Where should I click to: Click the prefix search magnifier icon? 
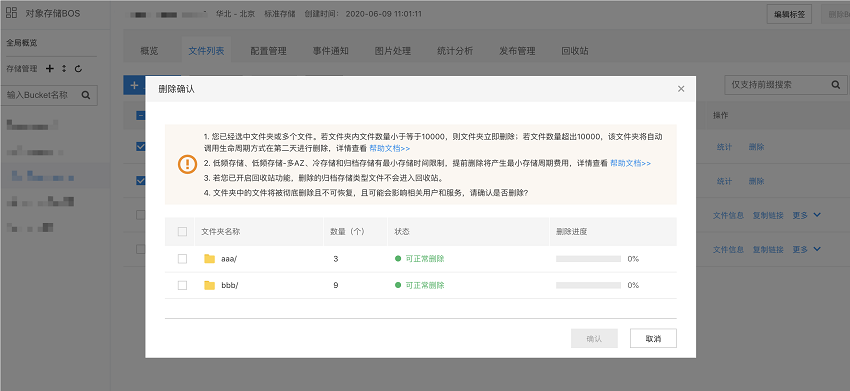tap(835, 85)
